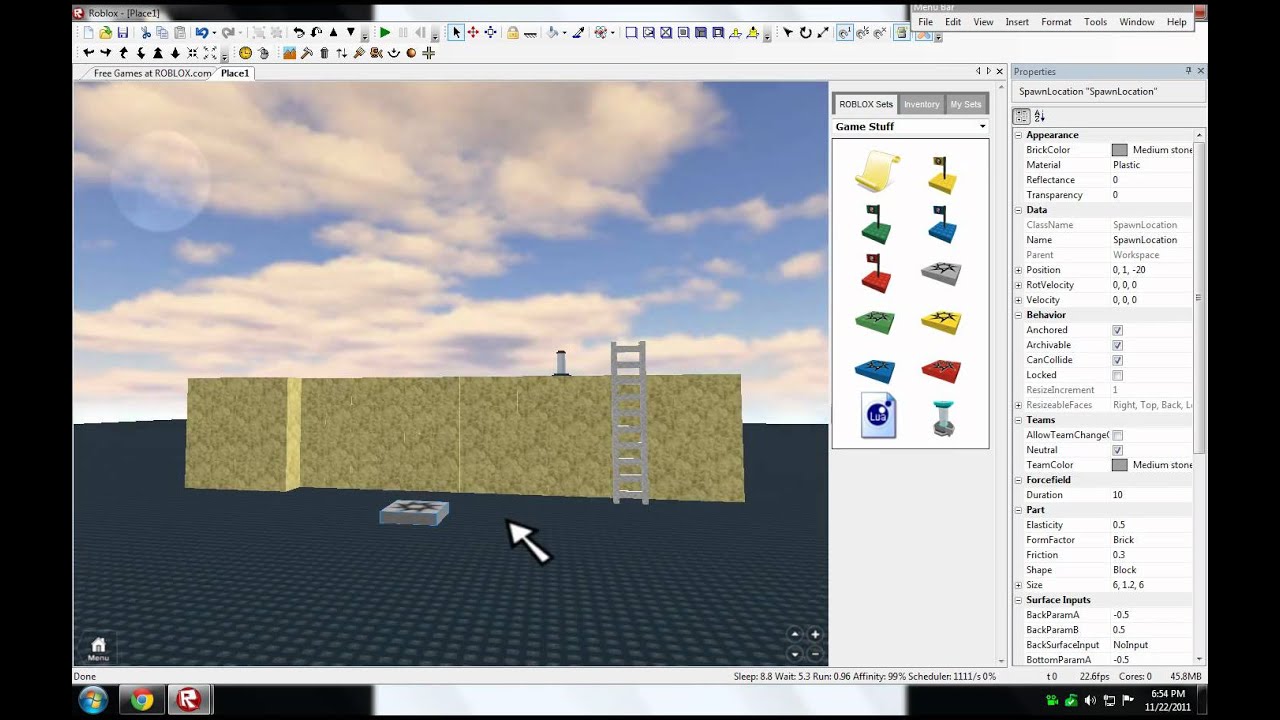Collapse the Appearance section
Screen dimensions: 1280x720
coord(1019,135)
